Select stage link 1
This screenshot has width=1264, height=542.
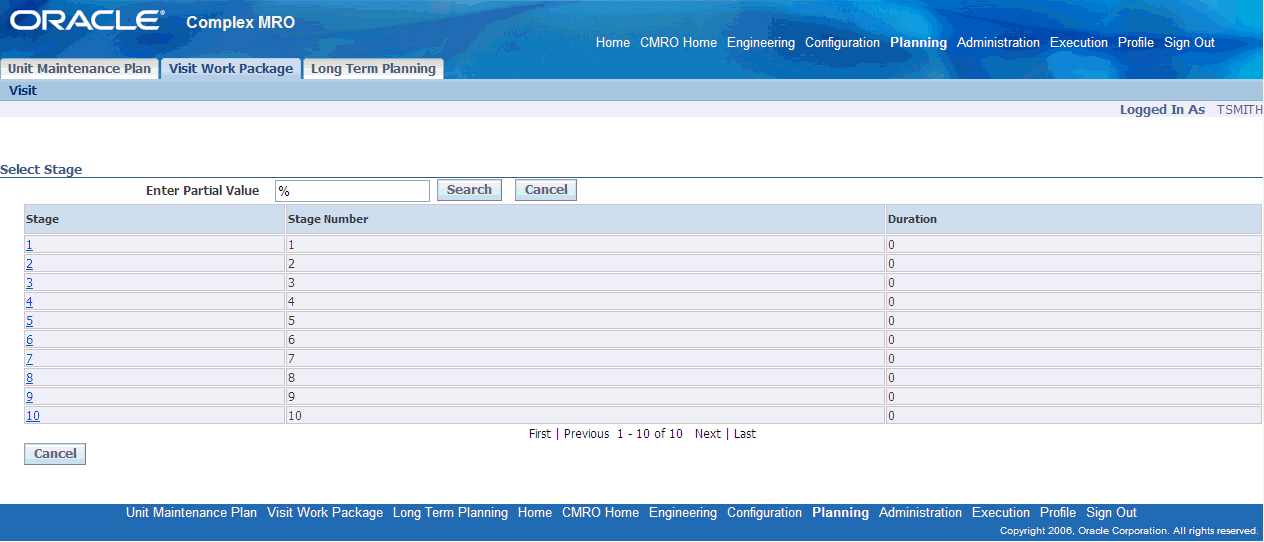(x=29, y=245)
